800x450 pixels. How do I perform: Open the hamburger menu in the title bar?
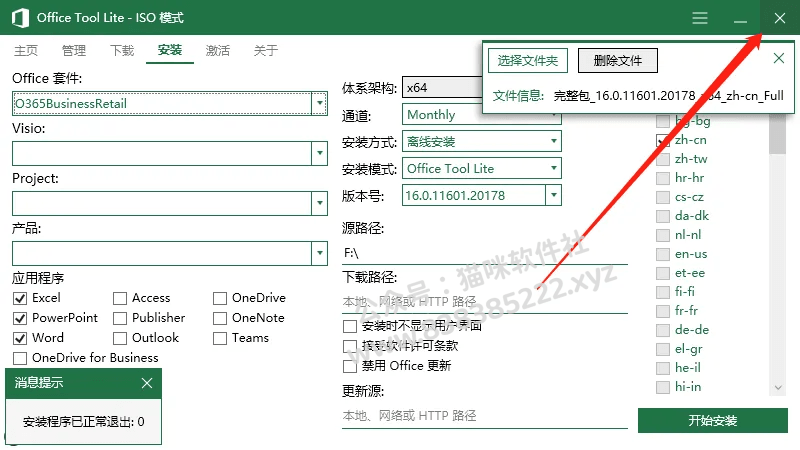699,18
